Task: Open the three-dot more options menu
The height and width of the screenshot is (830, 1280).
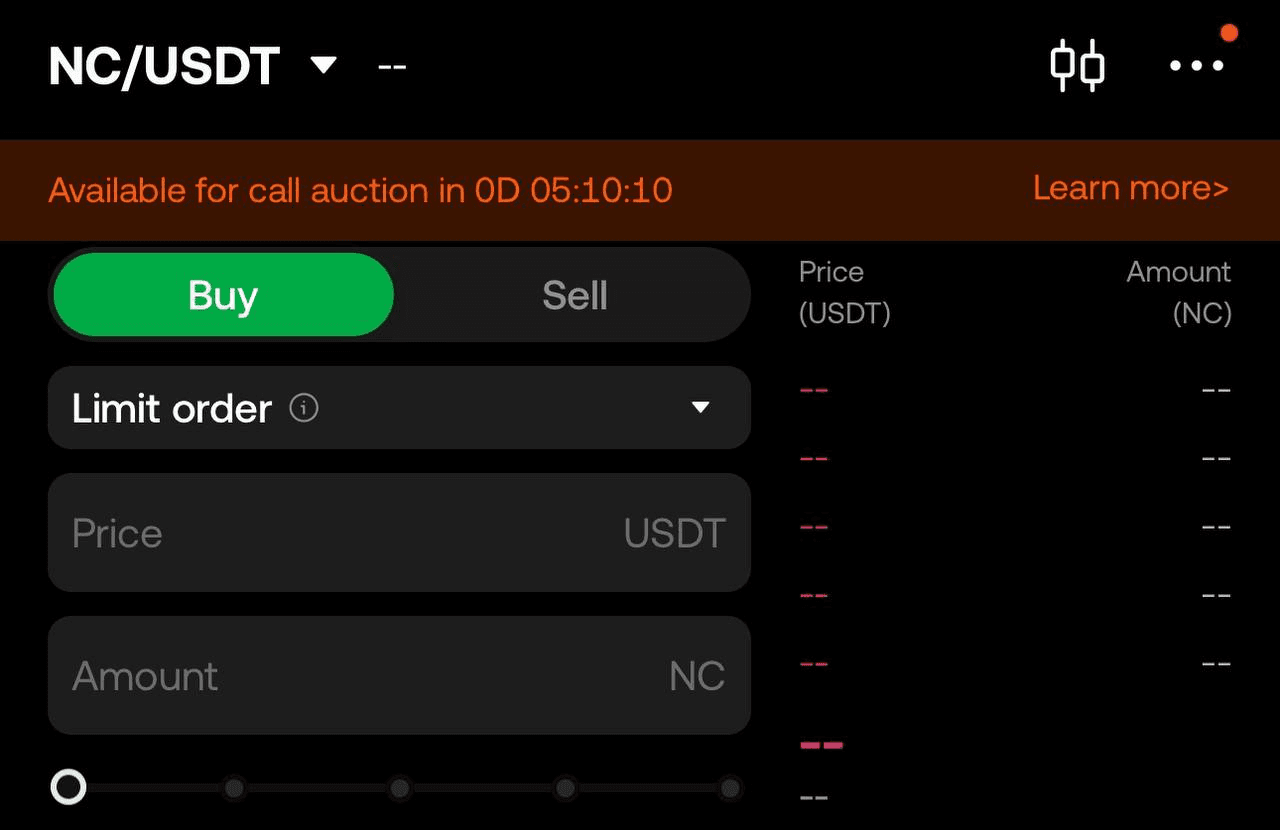Action: click(1197, 66)
